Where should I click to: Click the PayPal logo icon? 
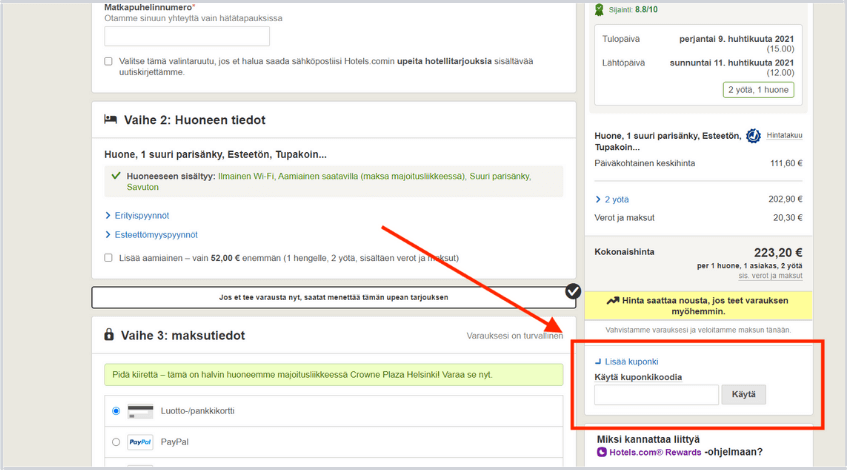click(x=140, y=442)
